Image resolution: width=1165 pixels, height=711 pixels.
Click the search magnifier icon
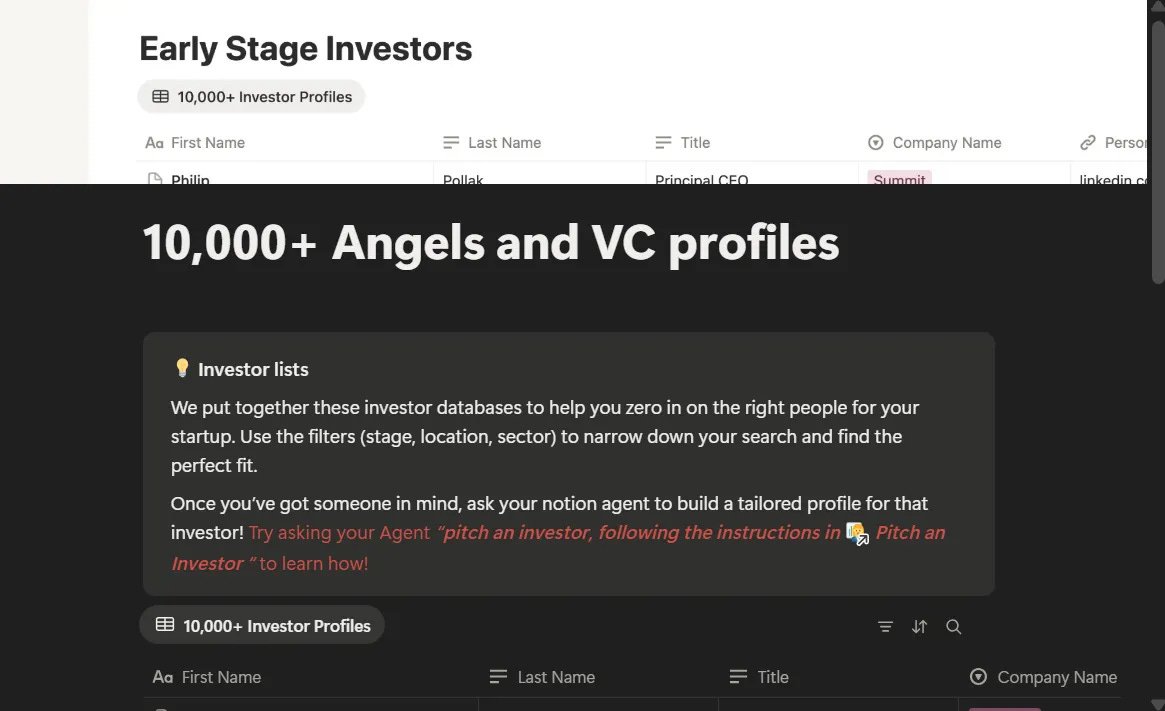(x=953, y=627)
